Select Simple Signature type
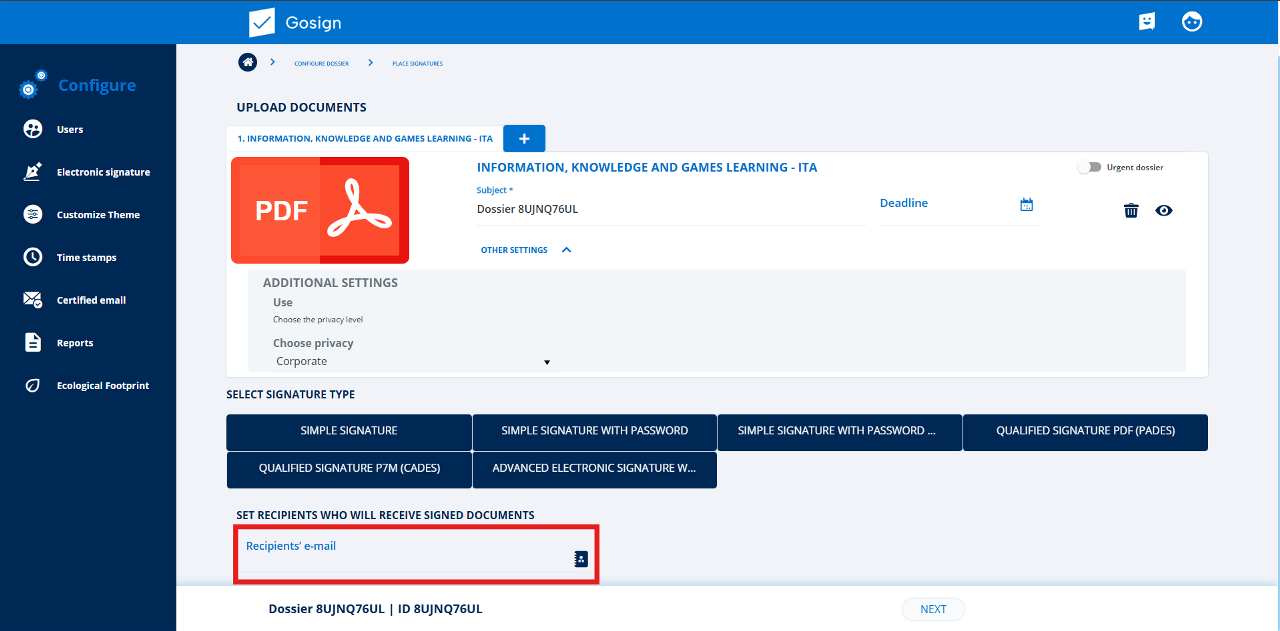Image resolution: width=1280 pixels, height=631 pixels. (349, 432)
